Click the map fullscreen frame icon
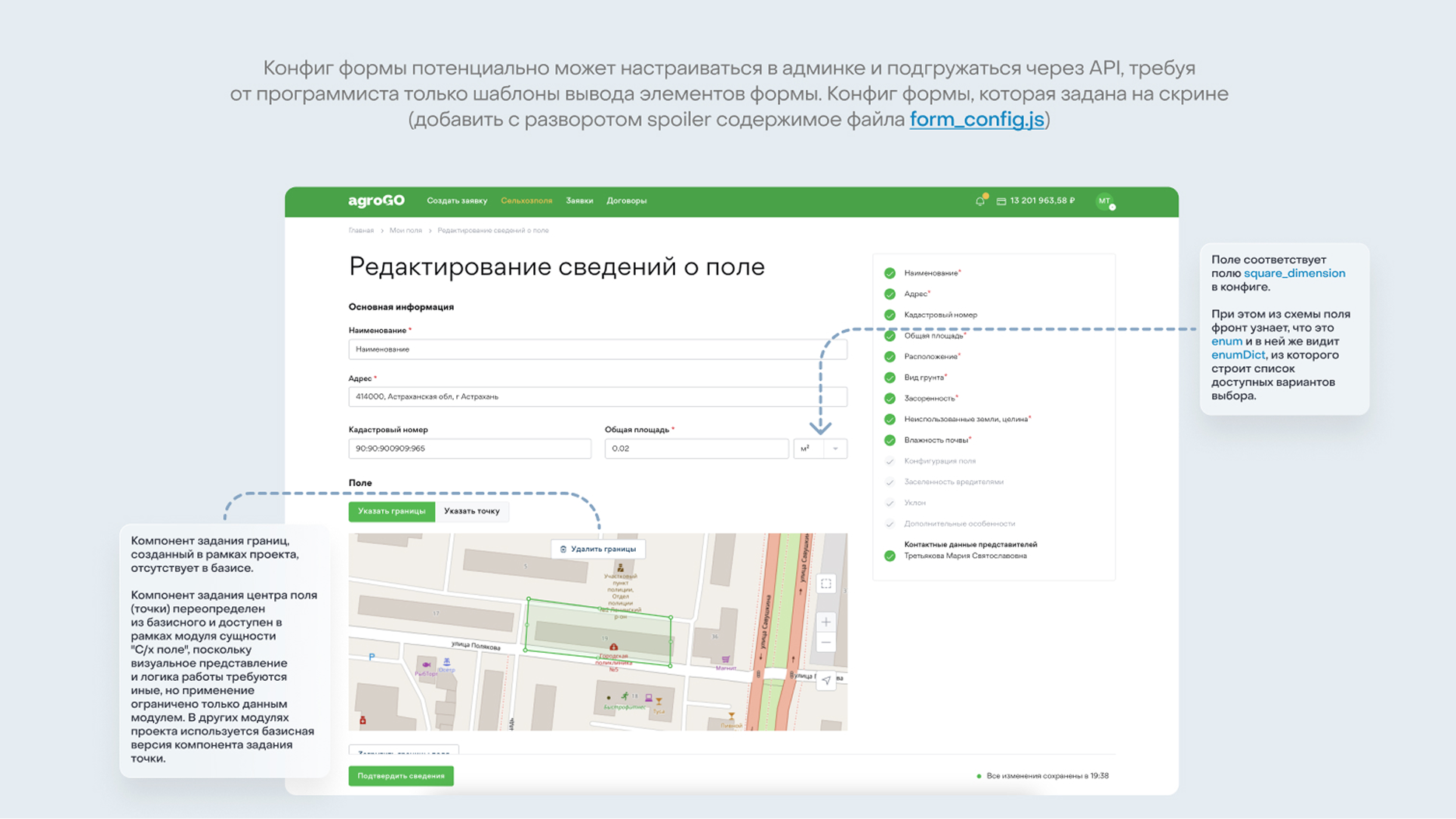Viewport: 1456px width, 819px height. tap(826, 583)
